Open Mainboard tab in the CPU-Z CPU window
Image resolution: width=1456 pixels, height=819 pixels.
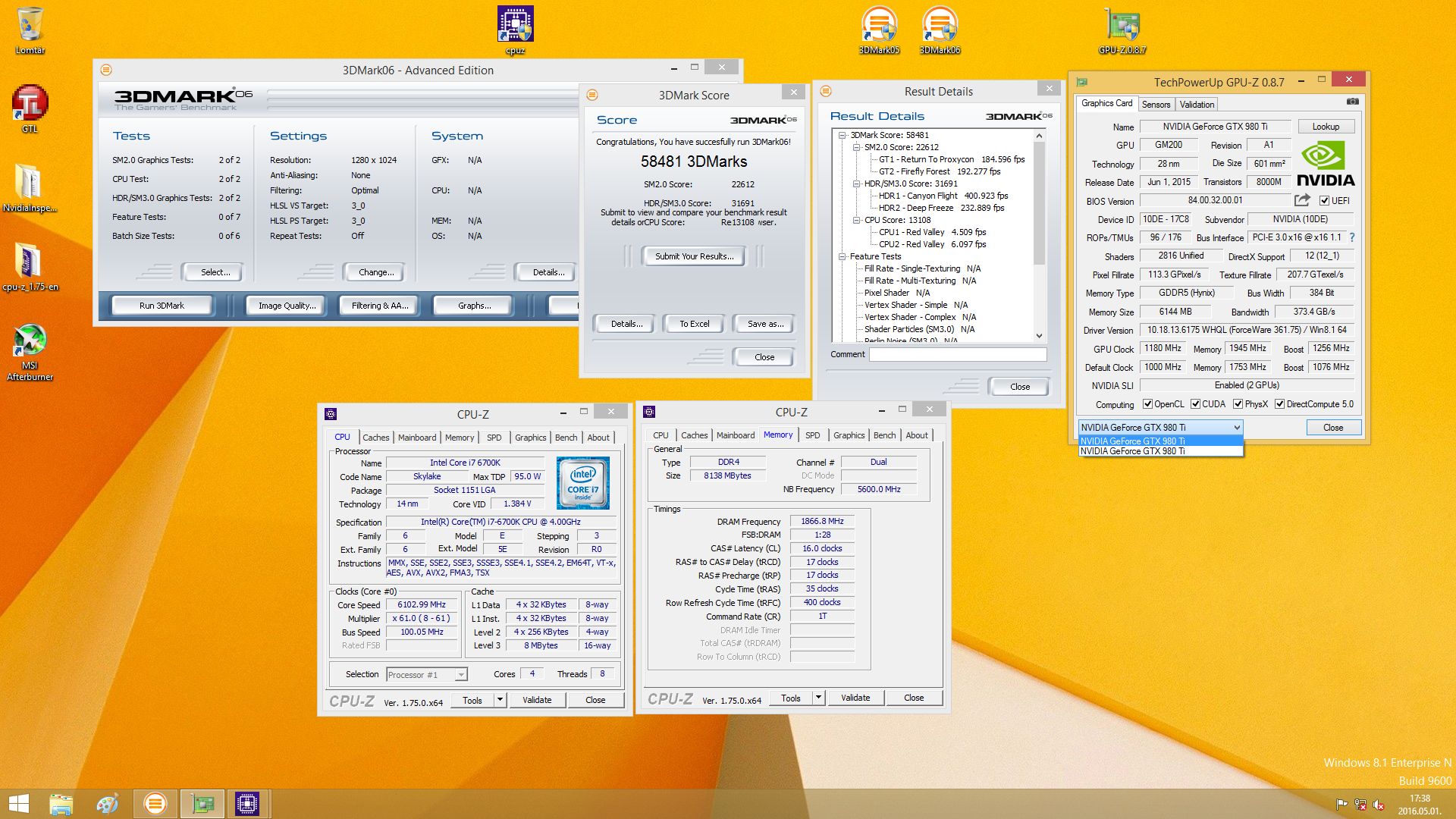pyautogui.click(x=417, y=438)
